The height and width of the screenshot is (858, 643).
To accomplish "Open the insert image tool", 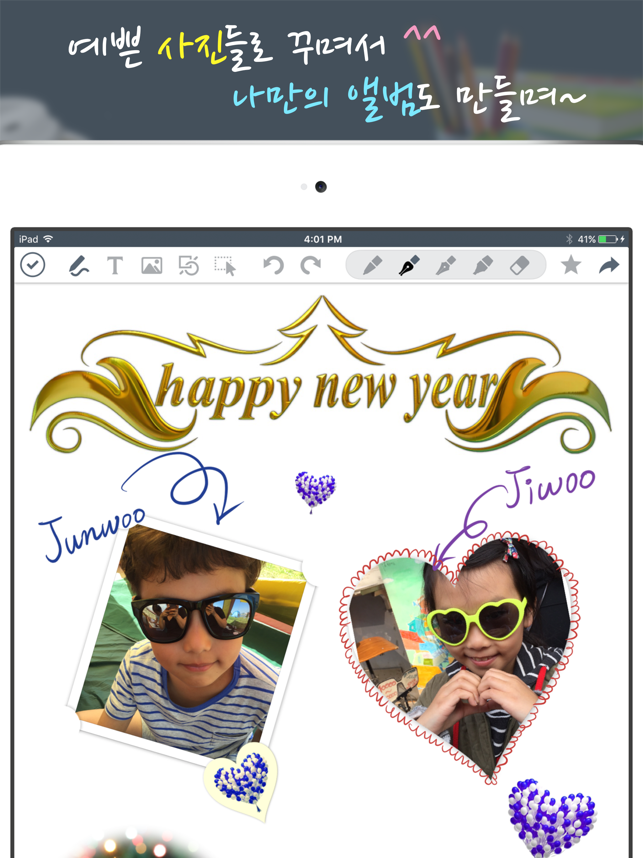I will pyautogui.click(x=152, y=266).
